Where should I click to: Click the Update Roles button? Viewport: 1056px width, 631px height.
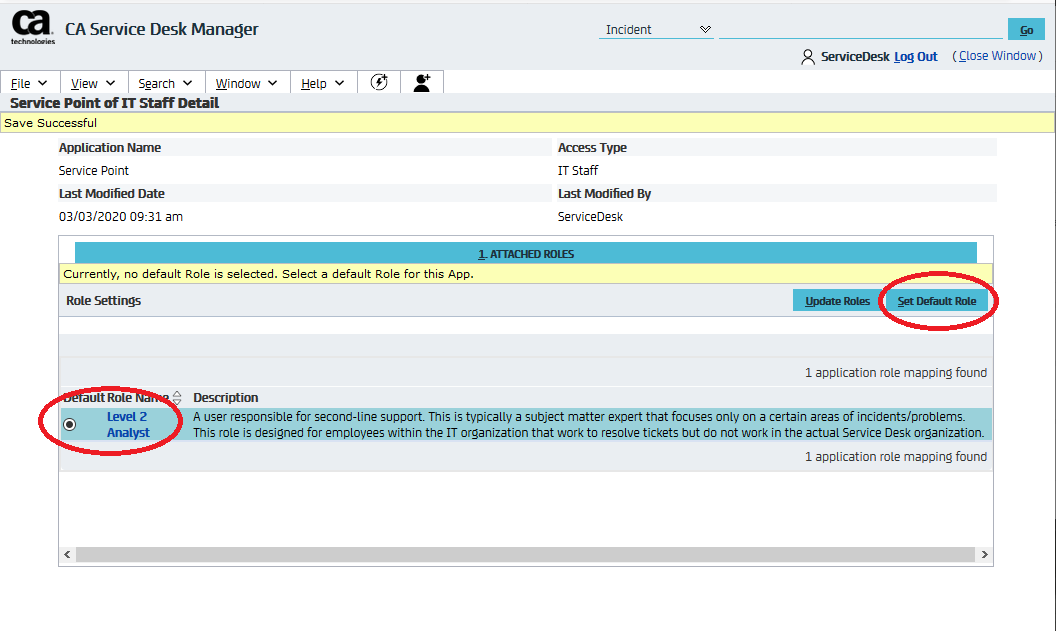tap(837, 301)
